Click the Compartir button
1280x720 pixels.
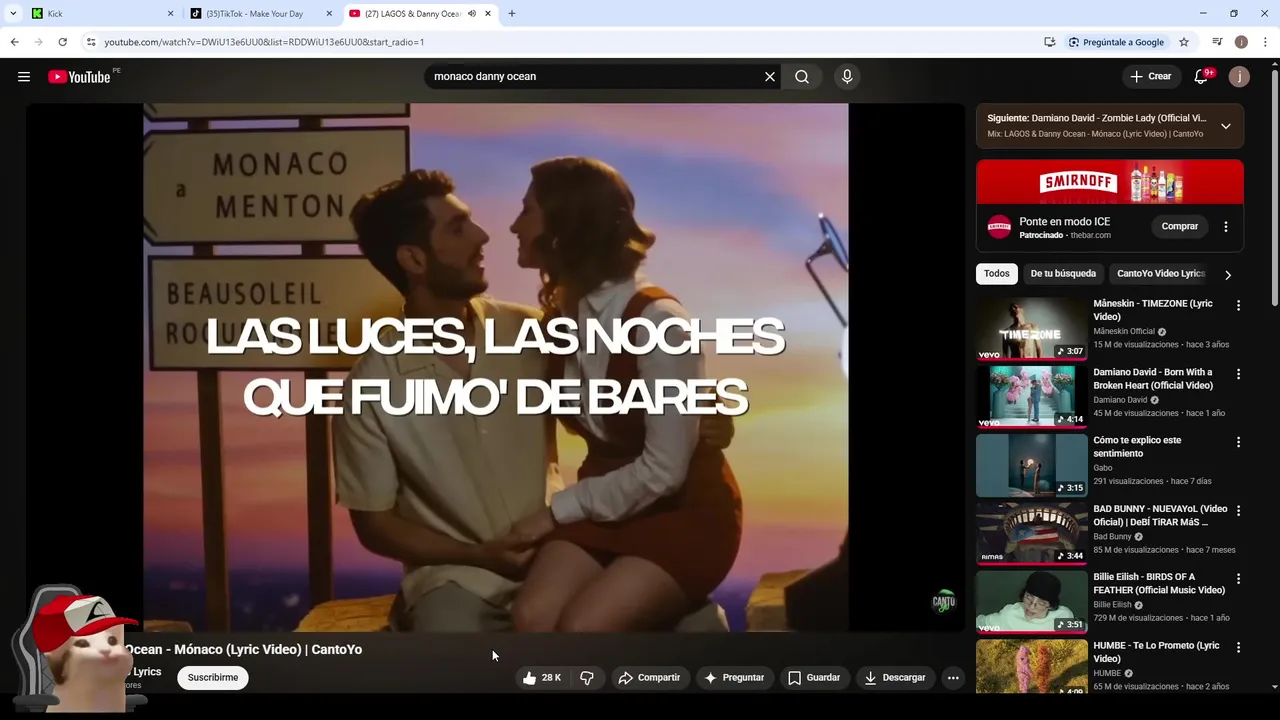649,678
